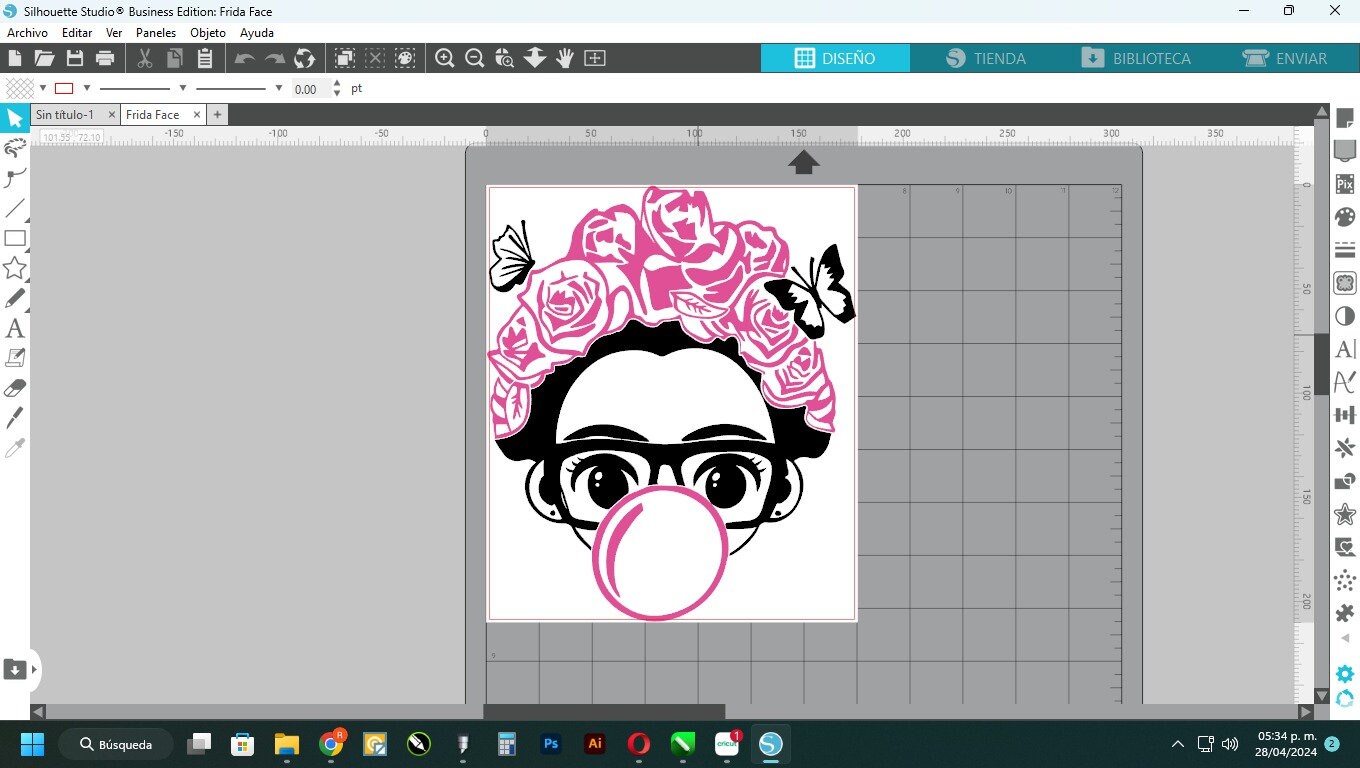Select the Eraser tool
Screen dimensions: 1360x768
(x=15, y=387)
